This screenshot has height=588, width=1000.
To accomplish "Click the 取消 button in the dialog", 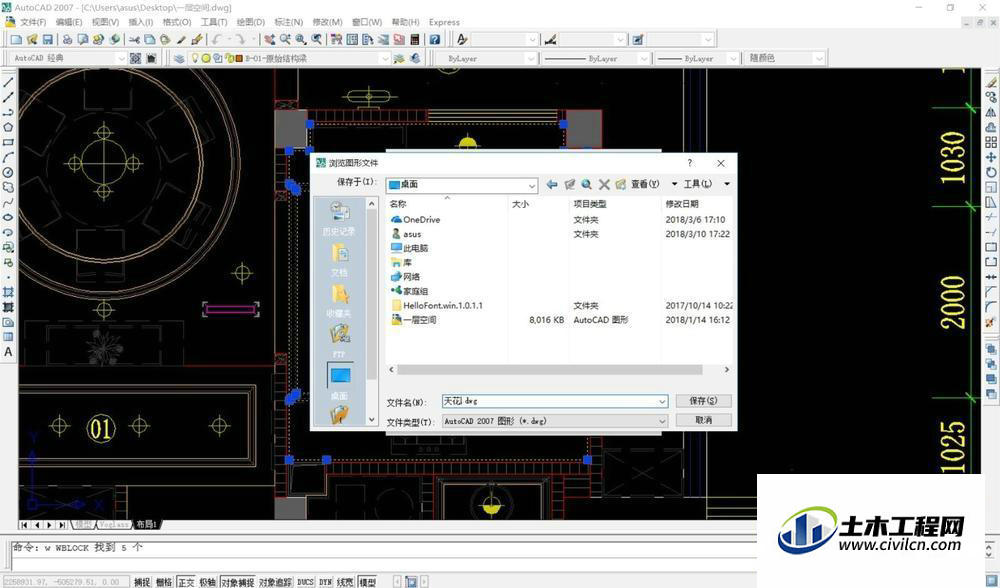I will click(703, 420).
